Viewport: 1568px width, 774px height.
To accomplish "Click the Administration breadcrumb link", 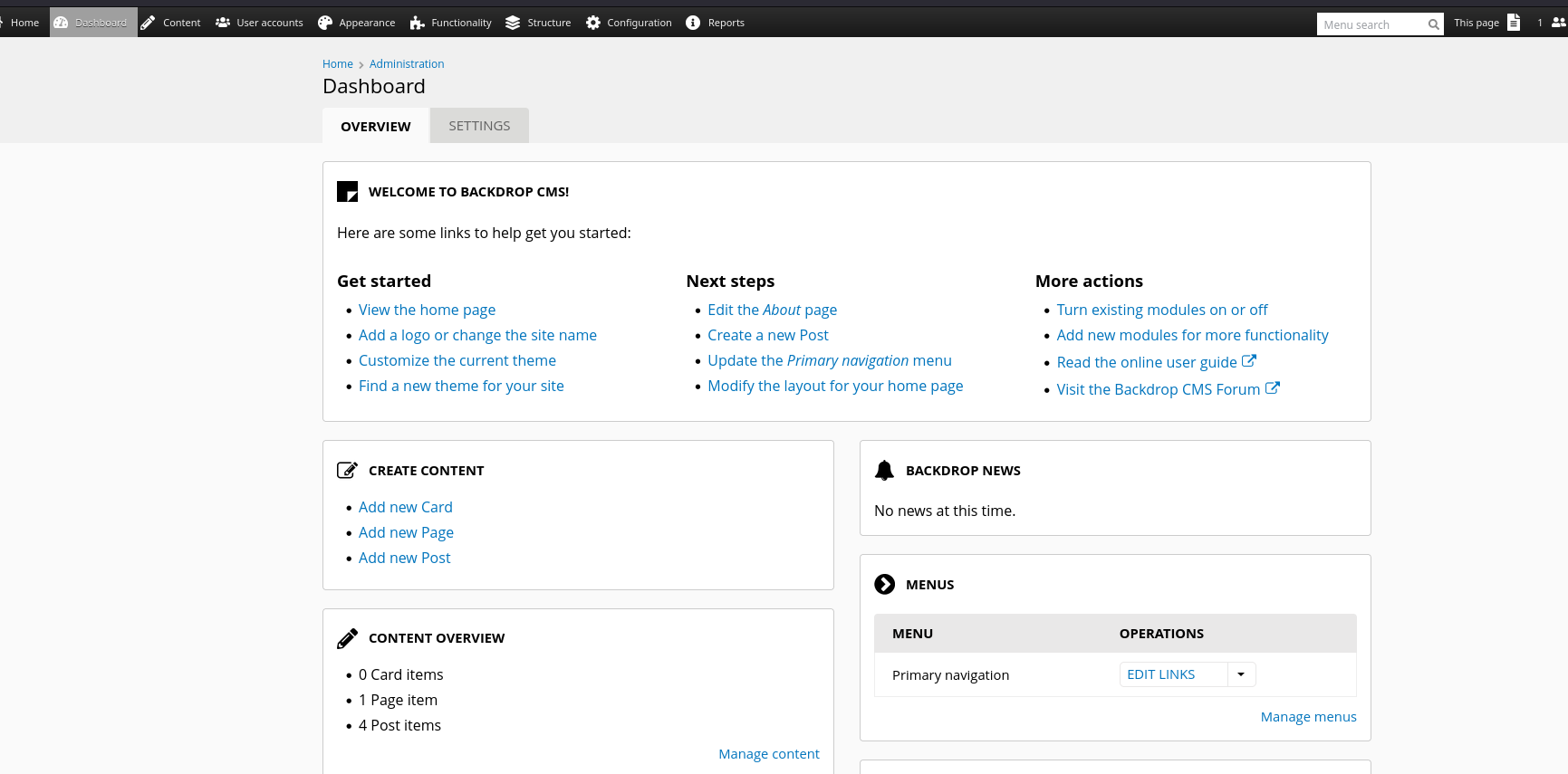I will (x=407, y=64).
